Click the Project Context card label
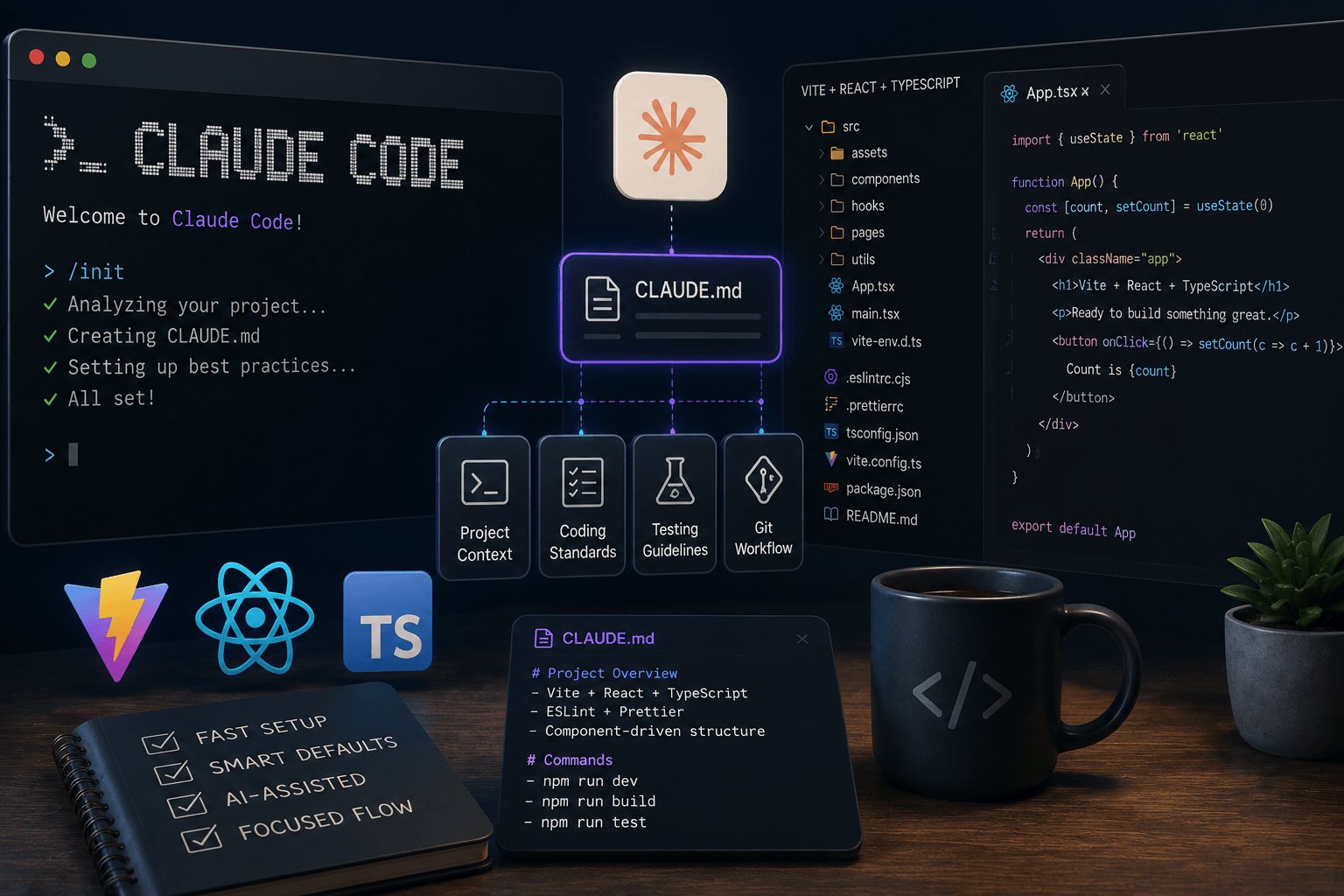 point(485,543)
